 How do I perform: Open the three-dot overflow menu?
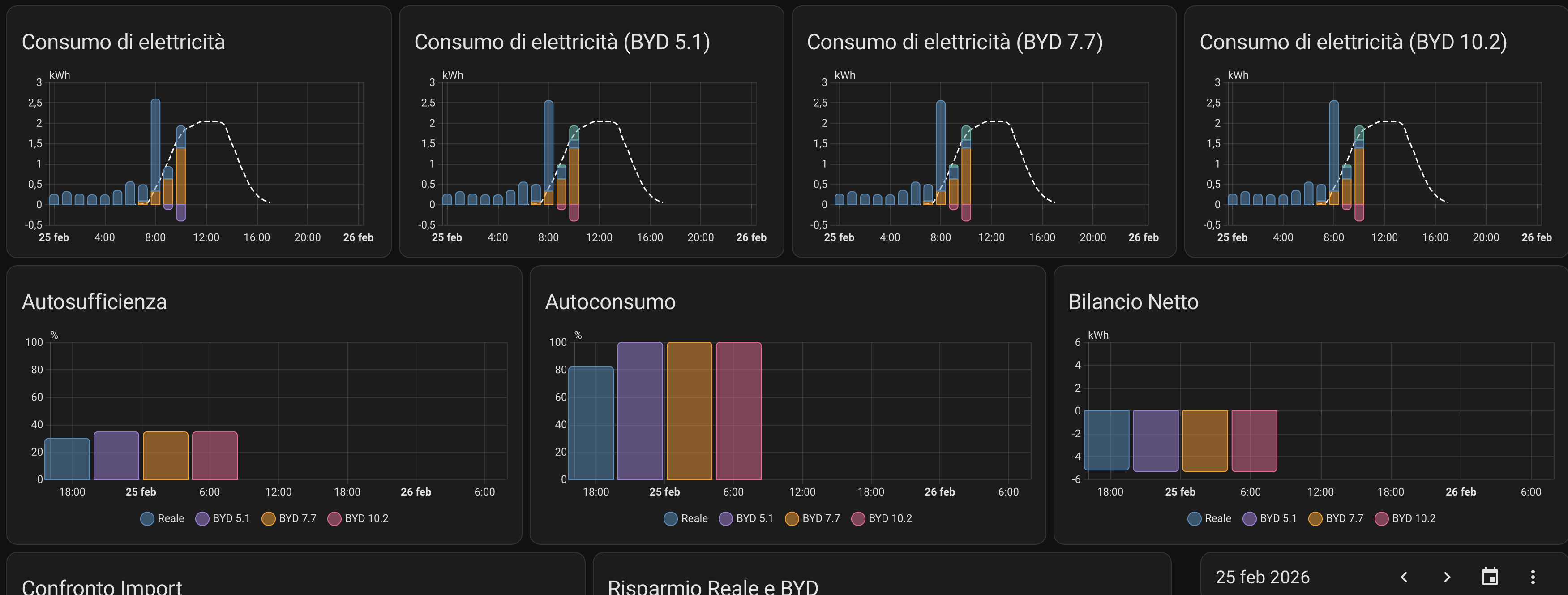click(1533, 577)
